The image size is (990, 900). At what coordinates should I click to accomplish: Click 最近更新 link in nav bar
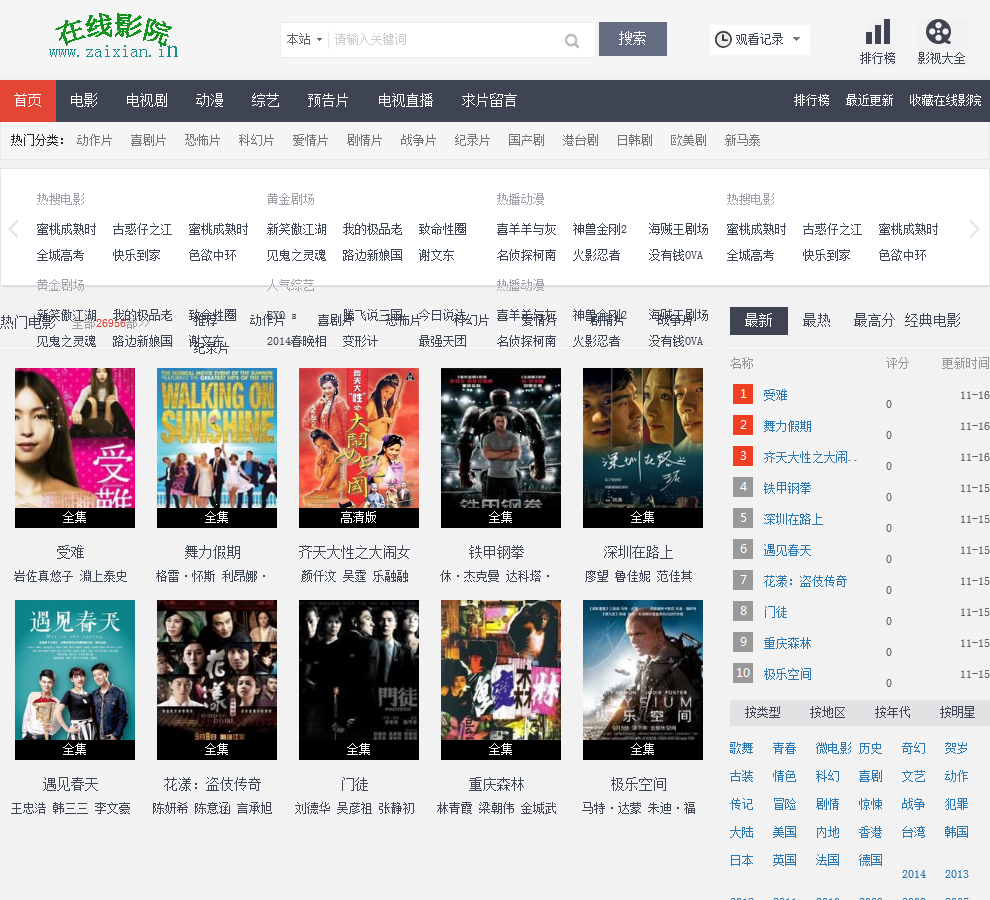869,100
